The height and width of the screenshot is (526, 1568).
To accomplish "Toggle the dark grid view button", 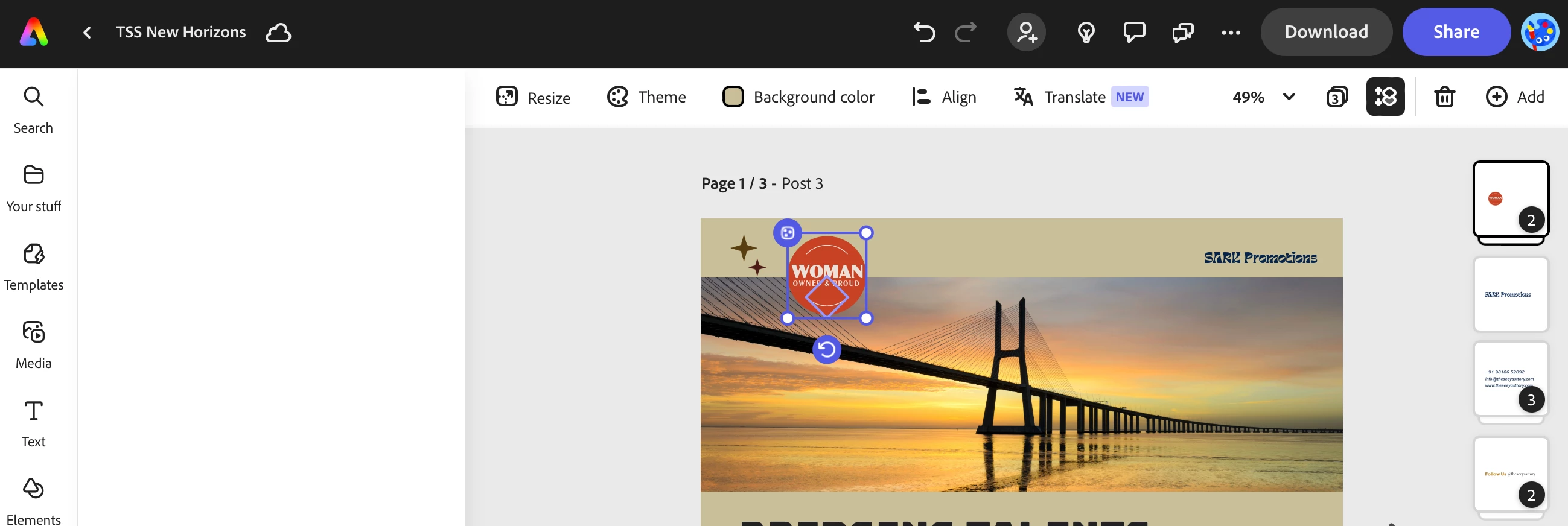I will click(1385, 97).
